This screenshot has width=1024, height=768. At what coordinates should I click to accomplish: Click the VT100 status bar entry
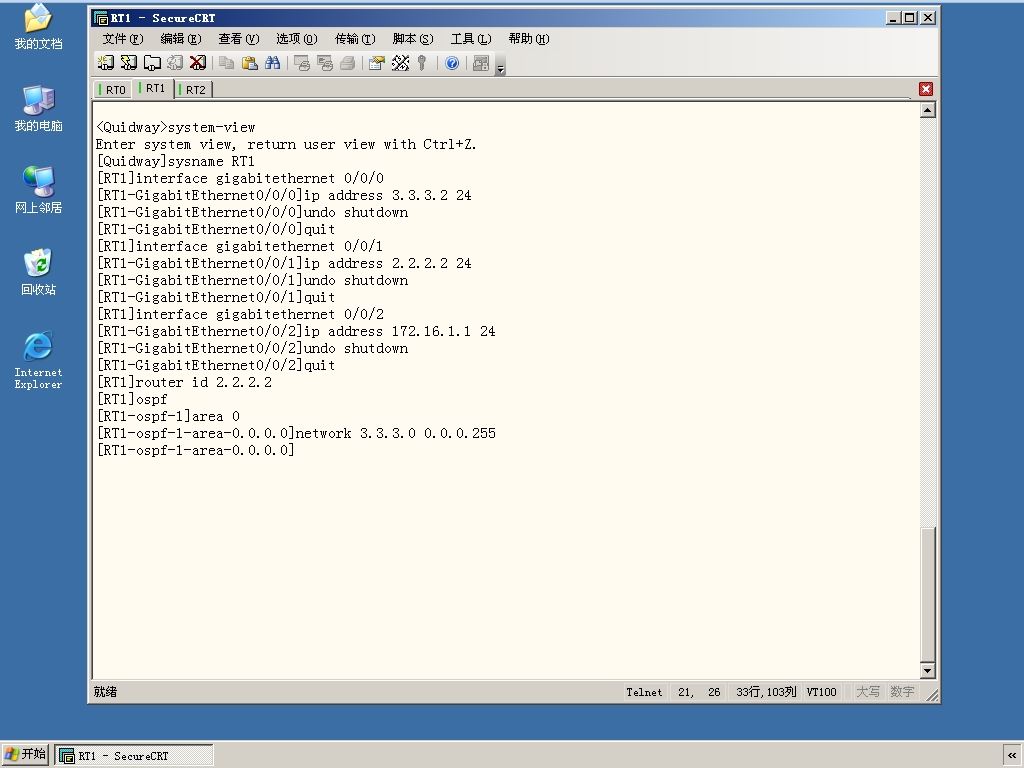(821, 692)
